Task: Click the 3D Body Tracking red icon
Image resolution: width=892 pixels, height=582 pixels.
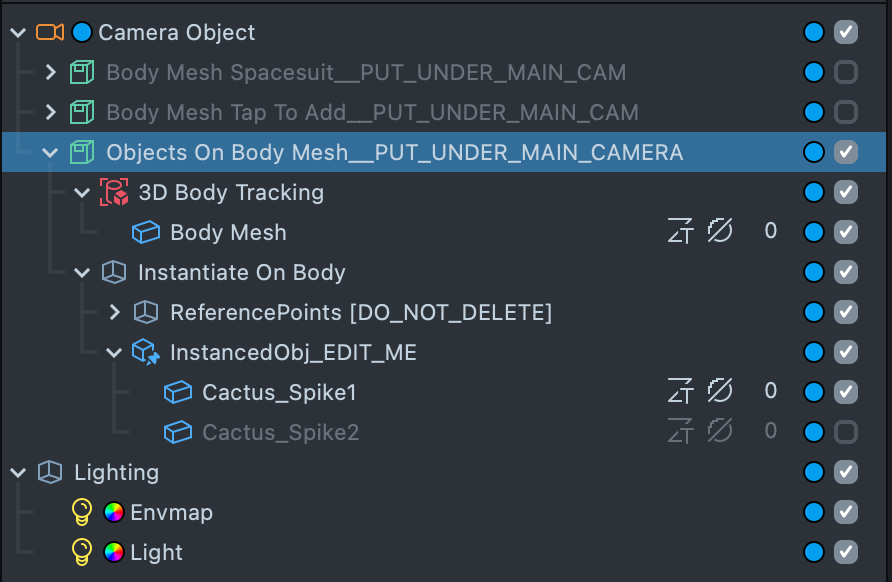Action: [114, 192]
